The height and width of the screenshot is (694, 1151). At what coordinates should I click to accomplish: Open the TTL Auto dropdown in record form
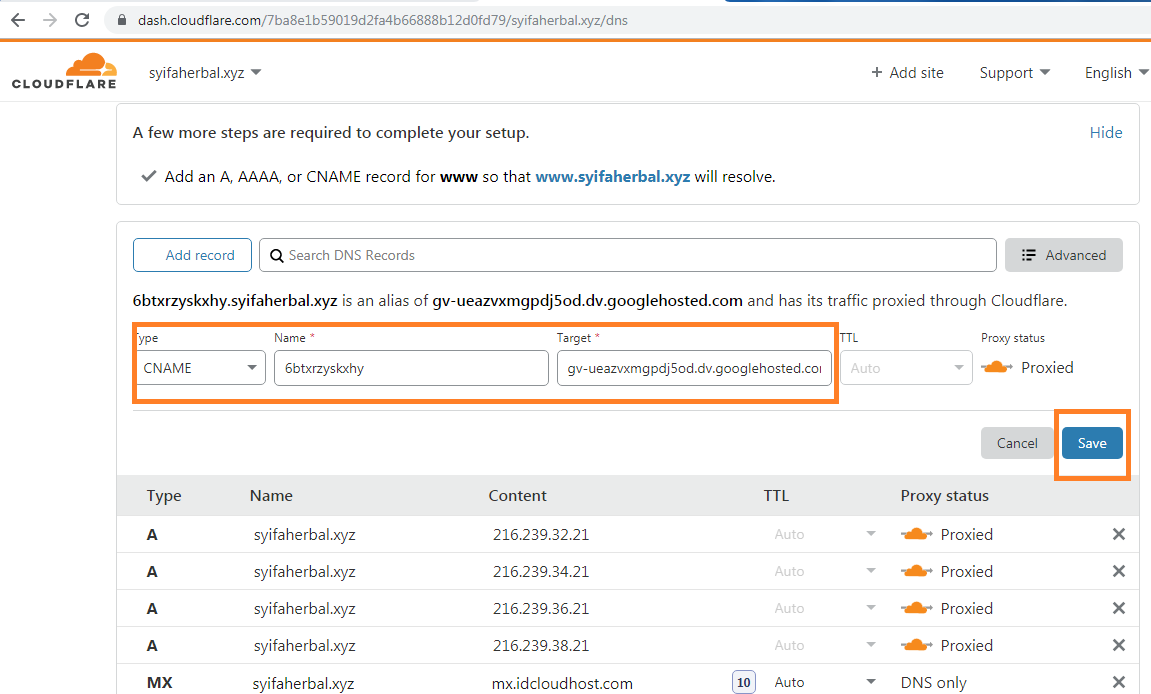point(907,368)
